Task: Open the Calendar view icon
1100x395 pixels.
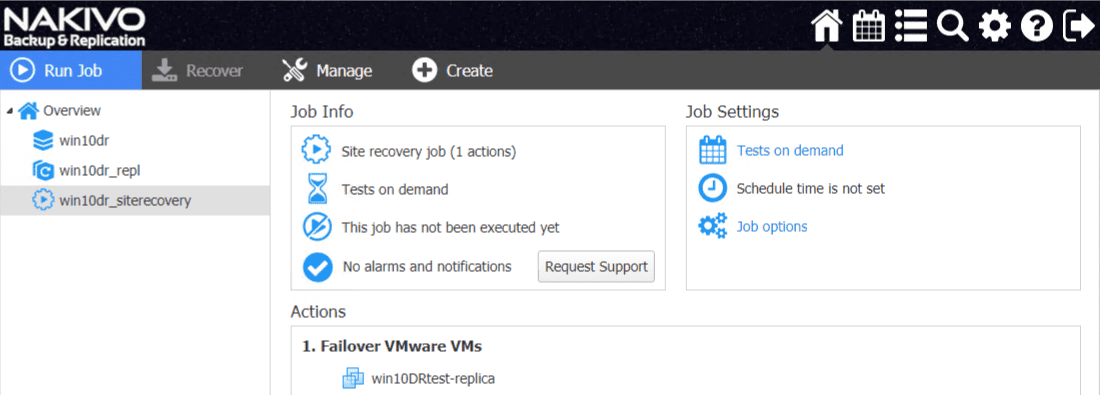Action: (868, 27)
